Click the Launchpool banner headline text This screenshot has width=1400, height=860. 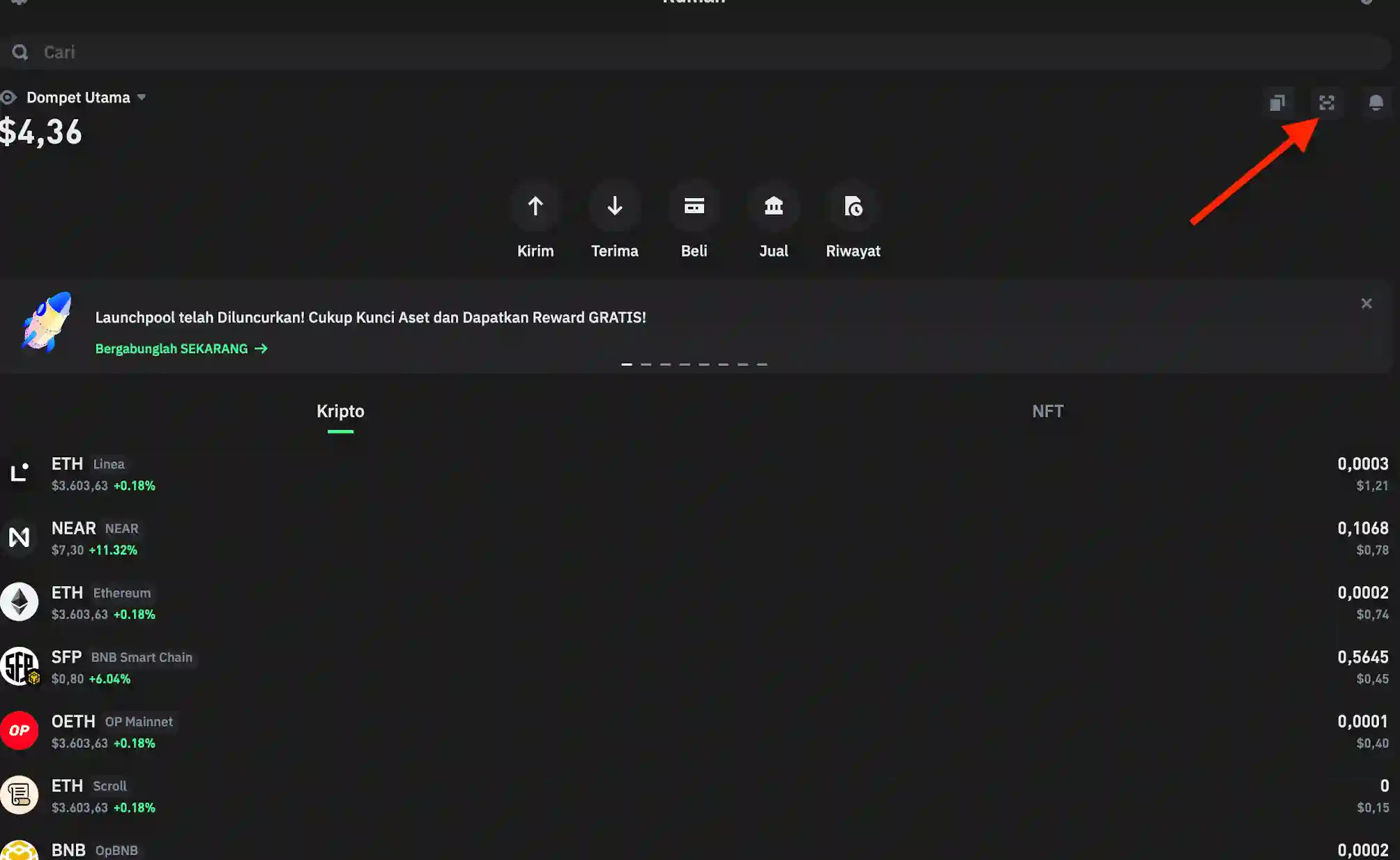point(370,318)
